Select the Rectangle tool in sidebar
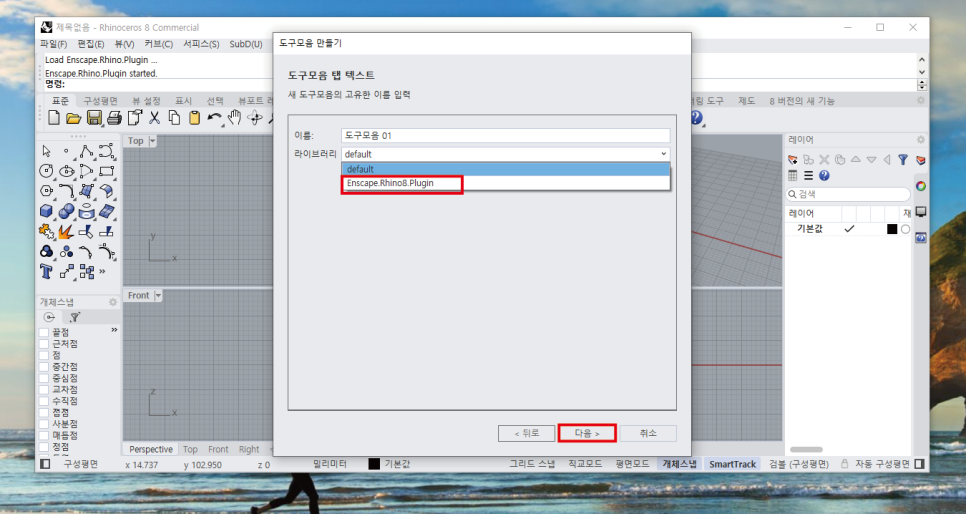Viewport: 966px width, 514px height. click(107, 171)
